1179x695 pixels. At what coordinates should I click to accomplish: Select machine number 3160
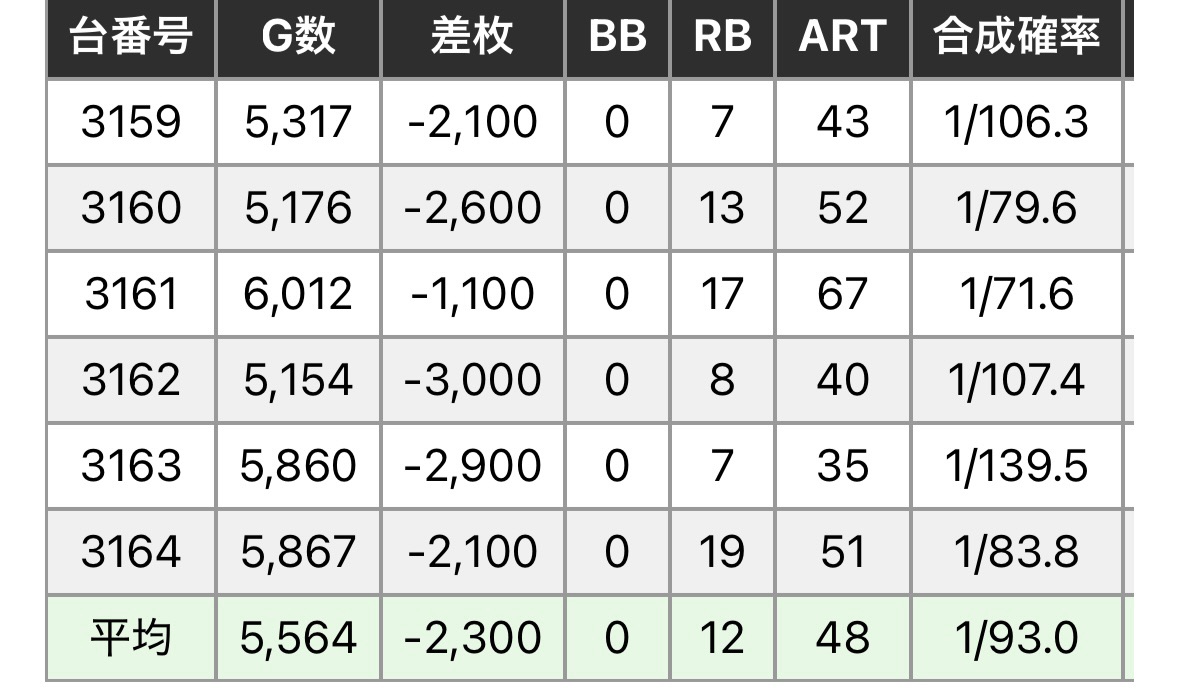tap(130, 209)
